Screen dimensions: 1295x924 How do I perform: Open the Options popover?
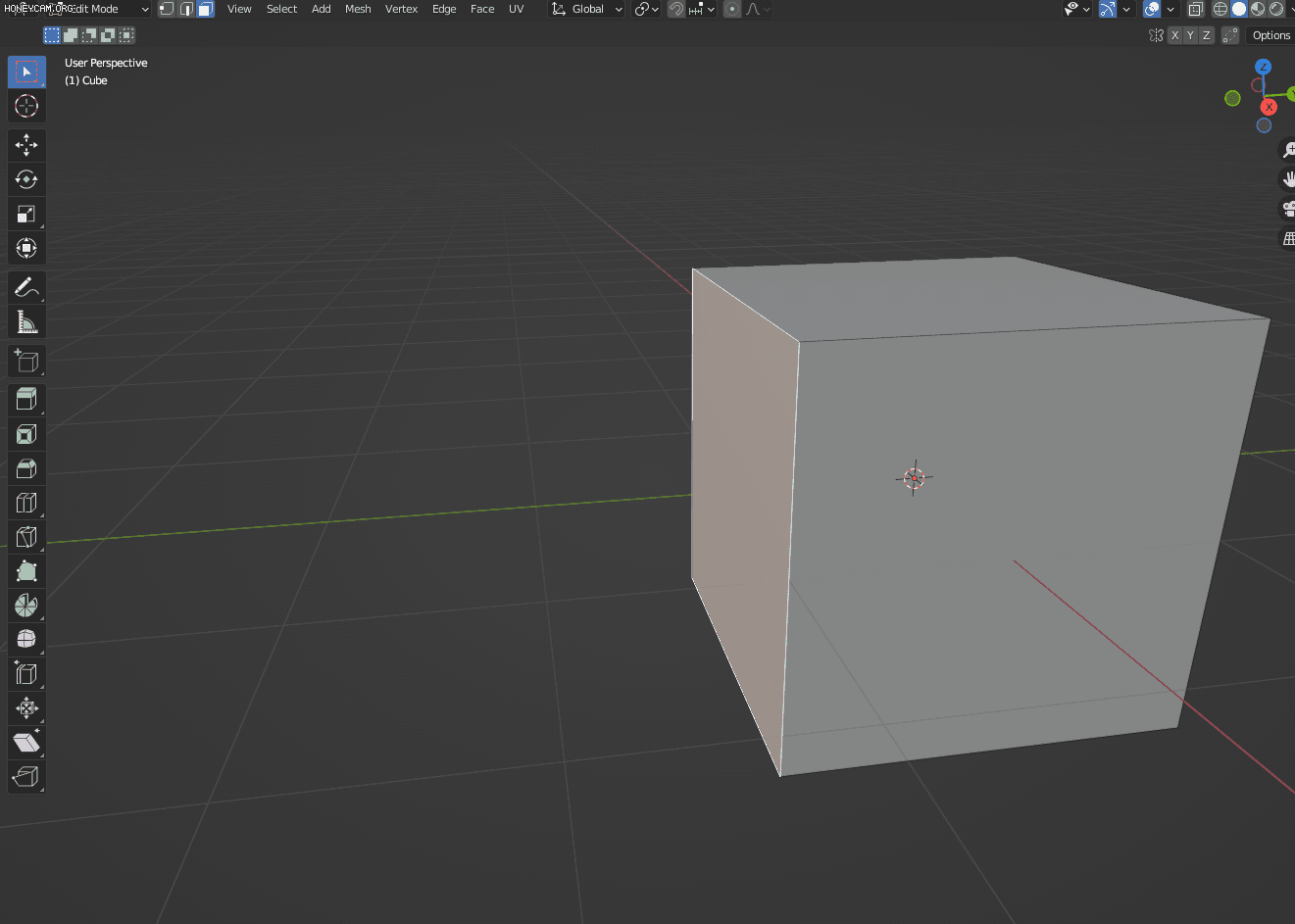click(1271, 35)
